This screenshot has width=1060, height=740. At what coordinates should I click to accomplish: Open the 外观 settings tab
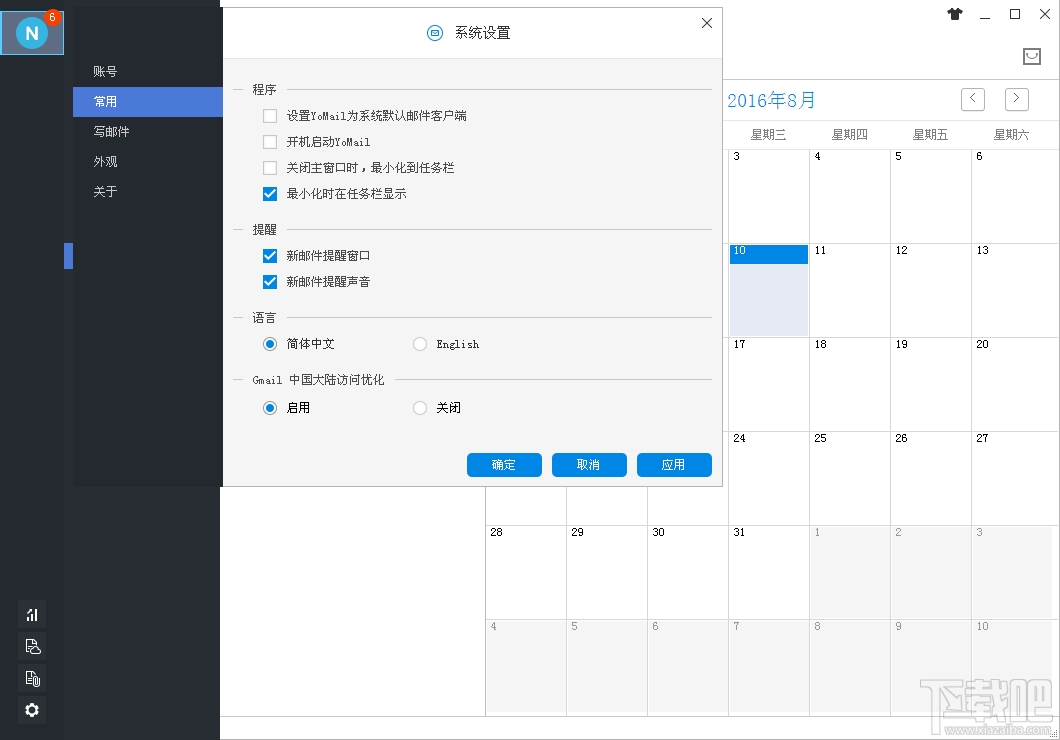(148, 162)
